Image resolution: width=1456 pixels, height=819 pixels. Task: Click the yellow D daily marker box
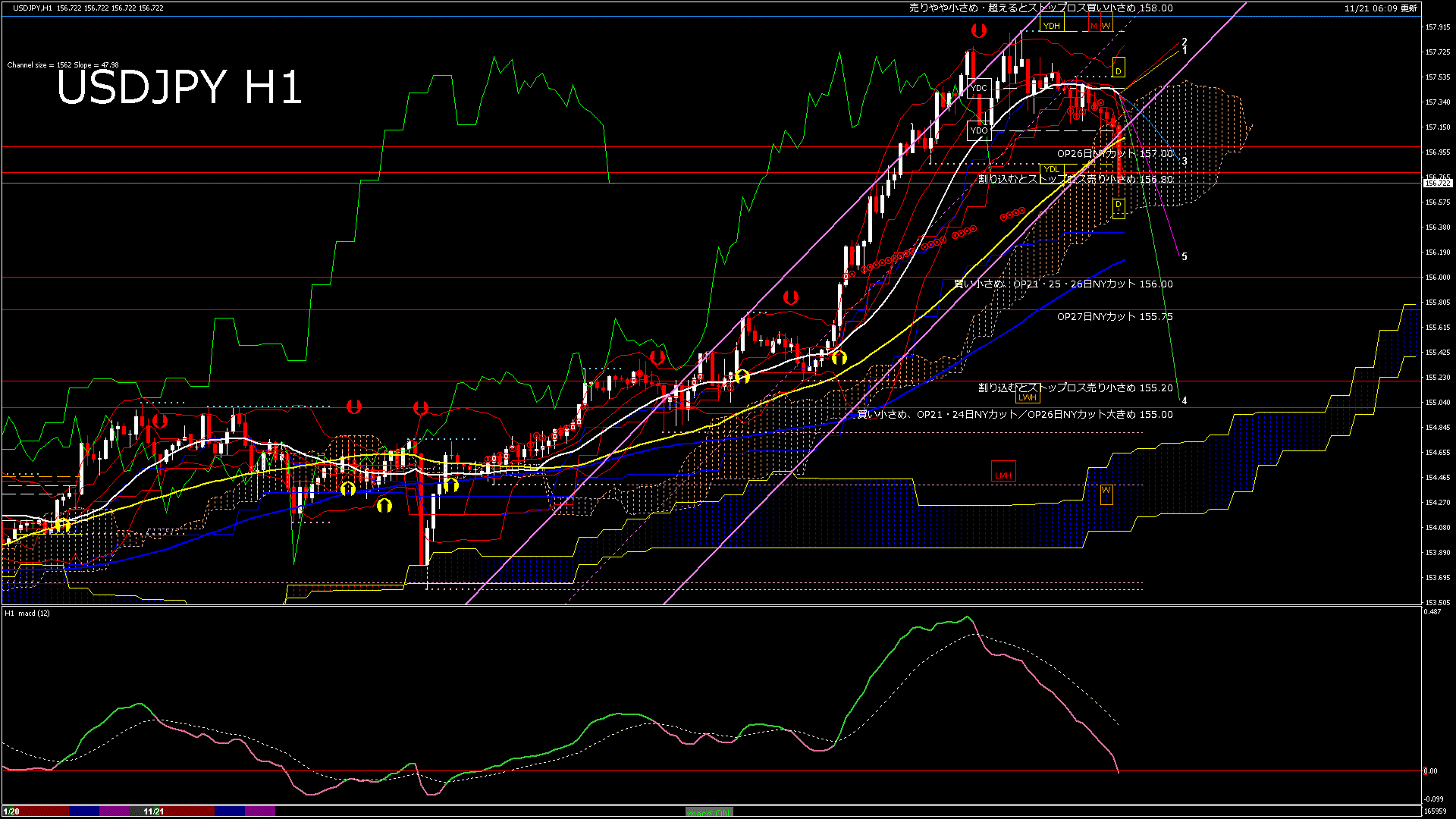point(1120,68)
